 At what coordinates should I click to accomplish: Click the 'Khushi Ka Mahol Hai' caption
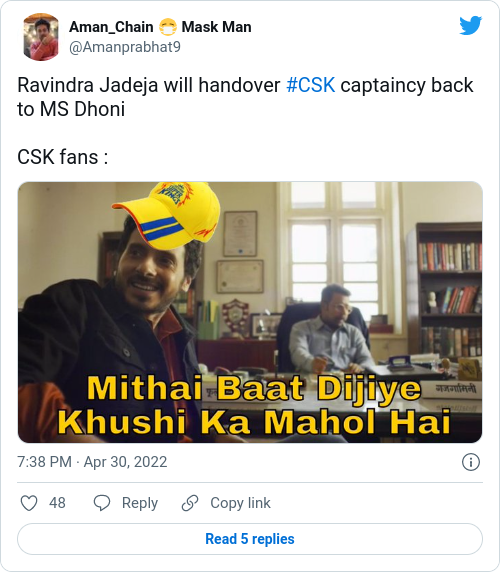point(253,422)
